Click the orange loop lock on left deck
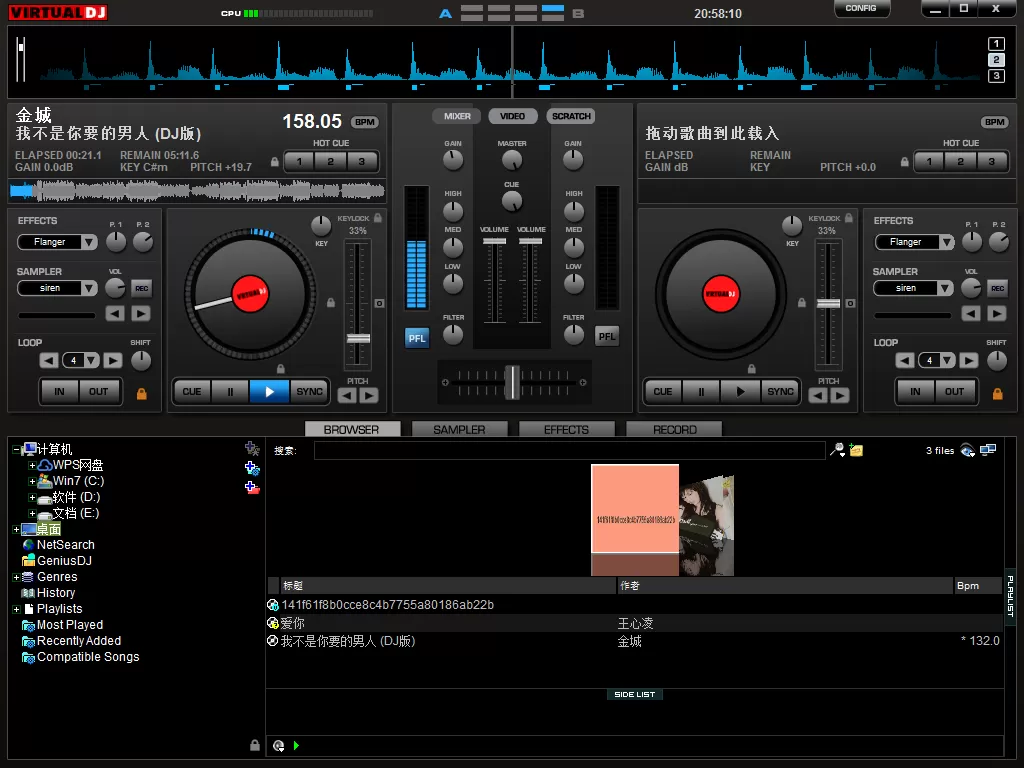1024x768 pixels. point(141,393)
